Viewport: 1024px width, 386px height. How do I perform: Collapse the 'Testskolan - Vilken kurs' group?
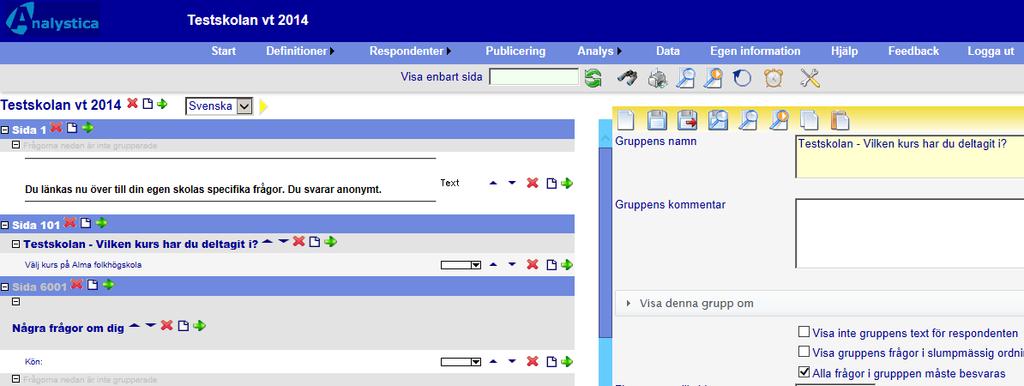click(16, 244)
